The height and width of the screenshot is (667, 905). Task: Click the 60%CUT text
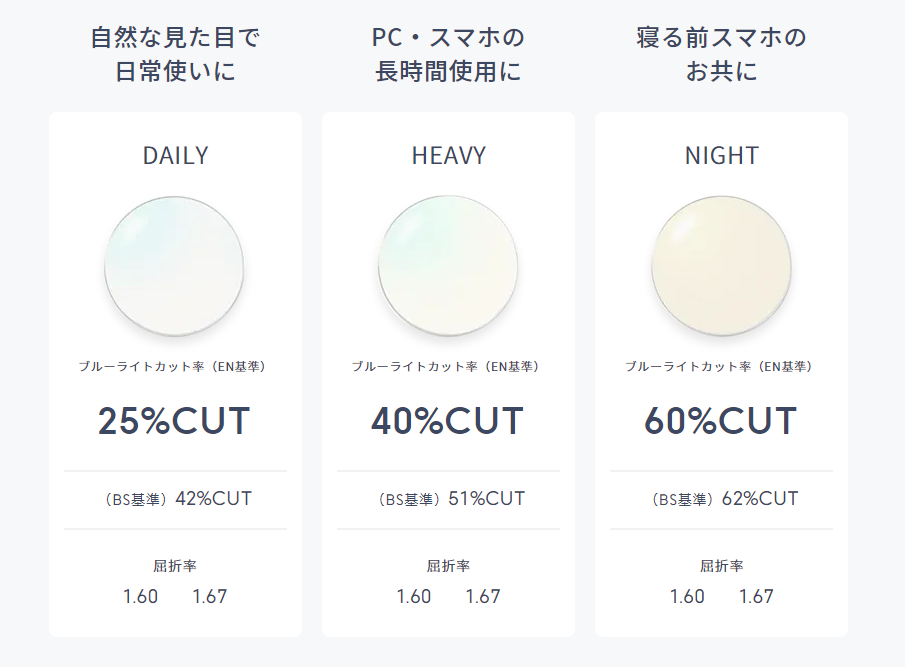pos(721,421)
